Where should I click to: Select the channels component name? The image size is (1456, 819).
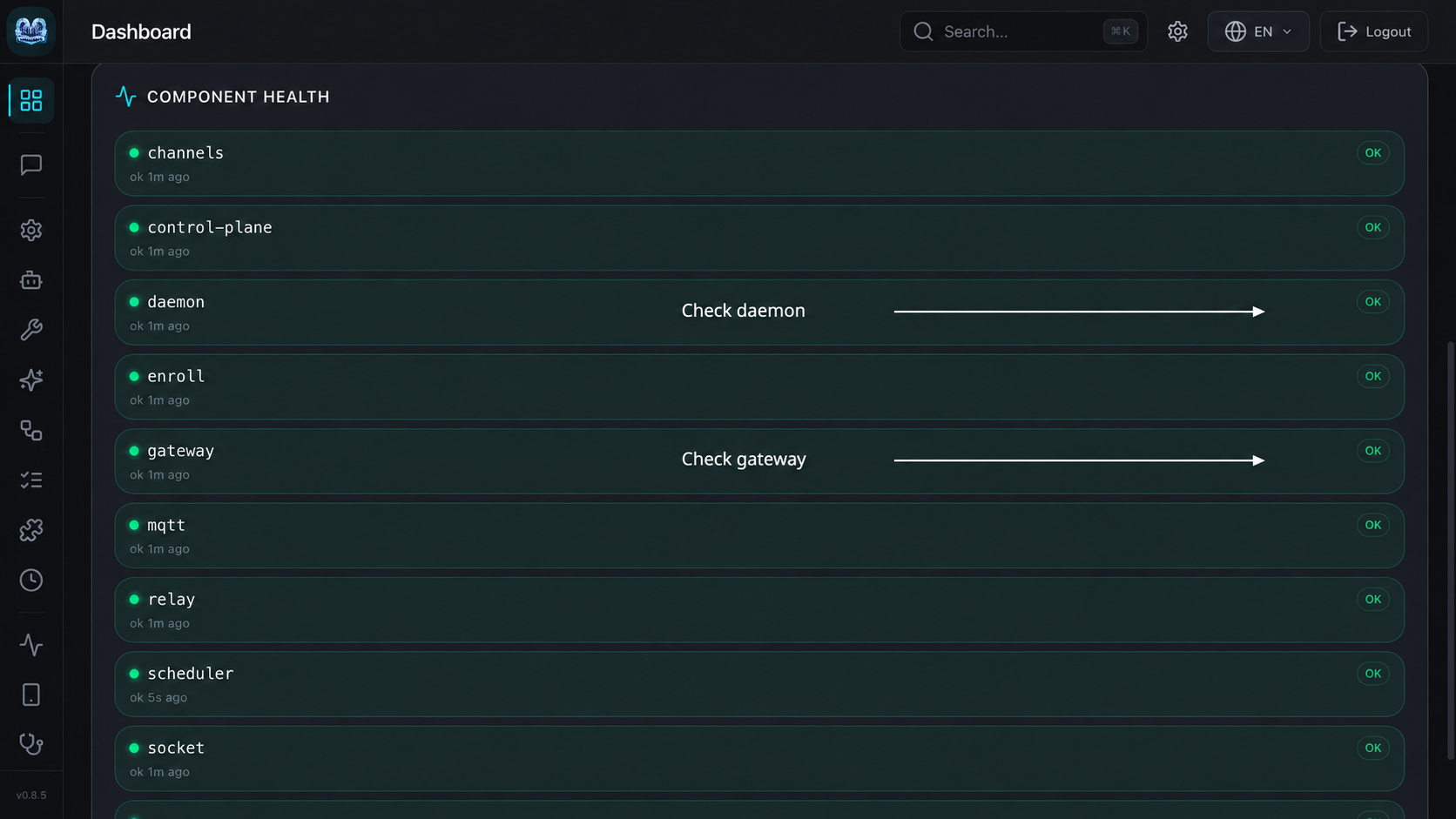185,153
